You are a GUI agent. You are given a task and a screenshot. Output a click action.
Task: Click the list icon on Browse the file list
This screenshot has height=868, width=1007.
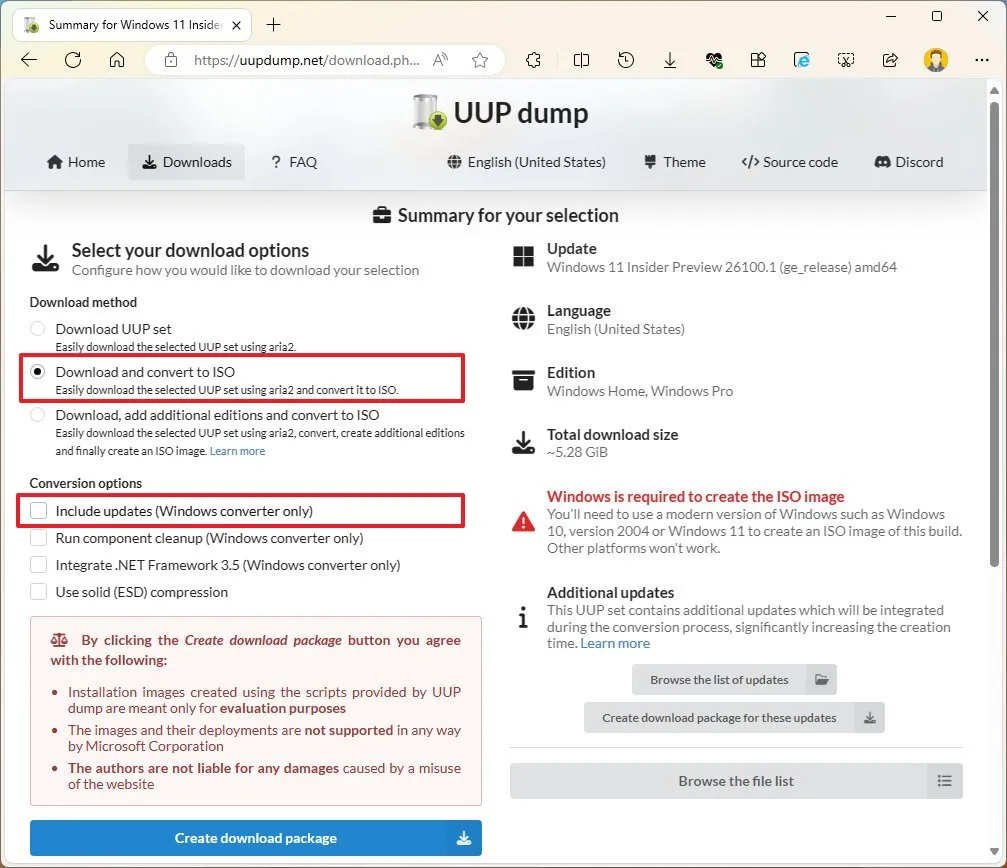click(x=944, y=781)
